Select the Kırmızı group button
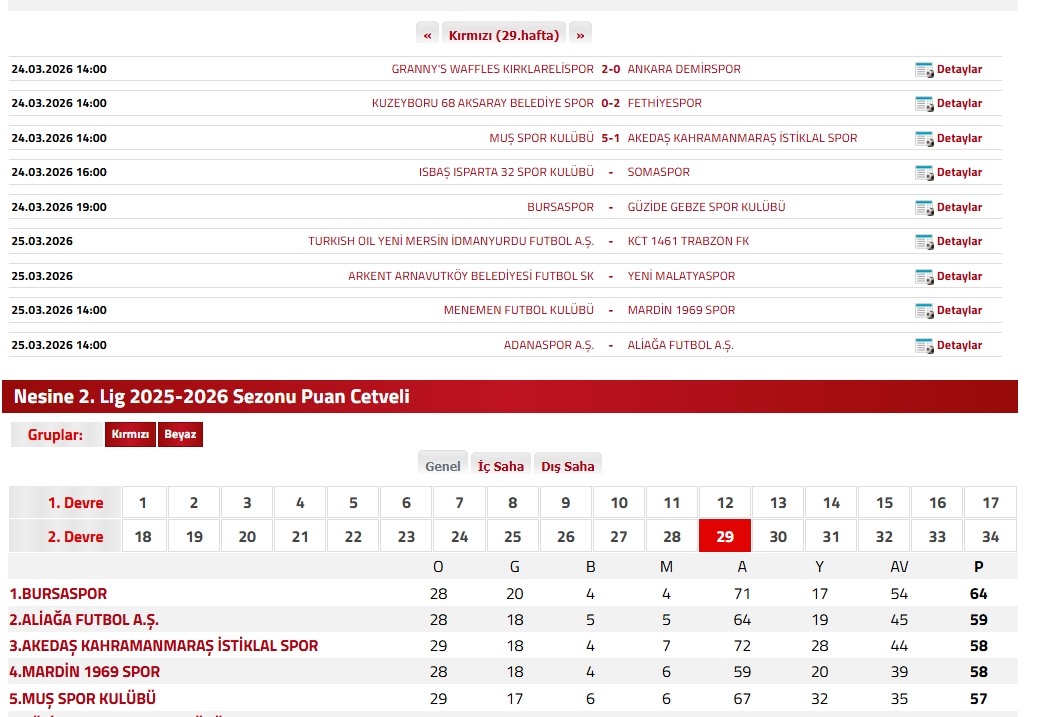 pos(130,435)
